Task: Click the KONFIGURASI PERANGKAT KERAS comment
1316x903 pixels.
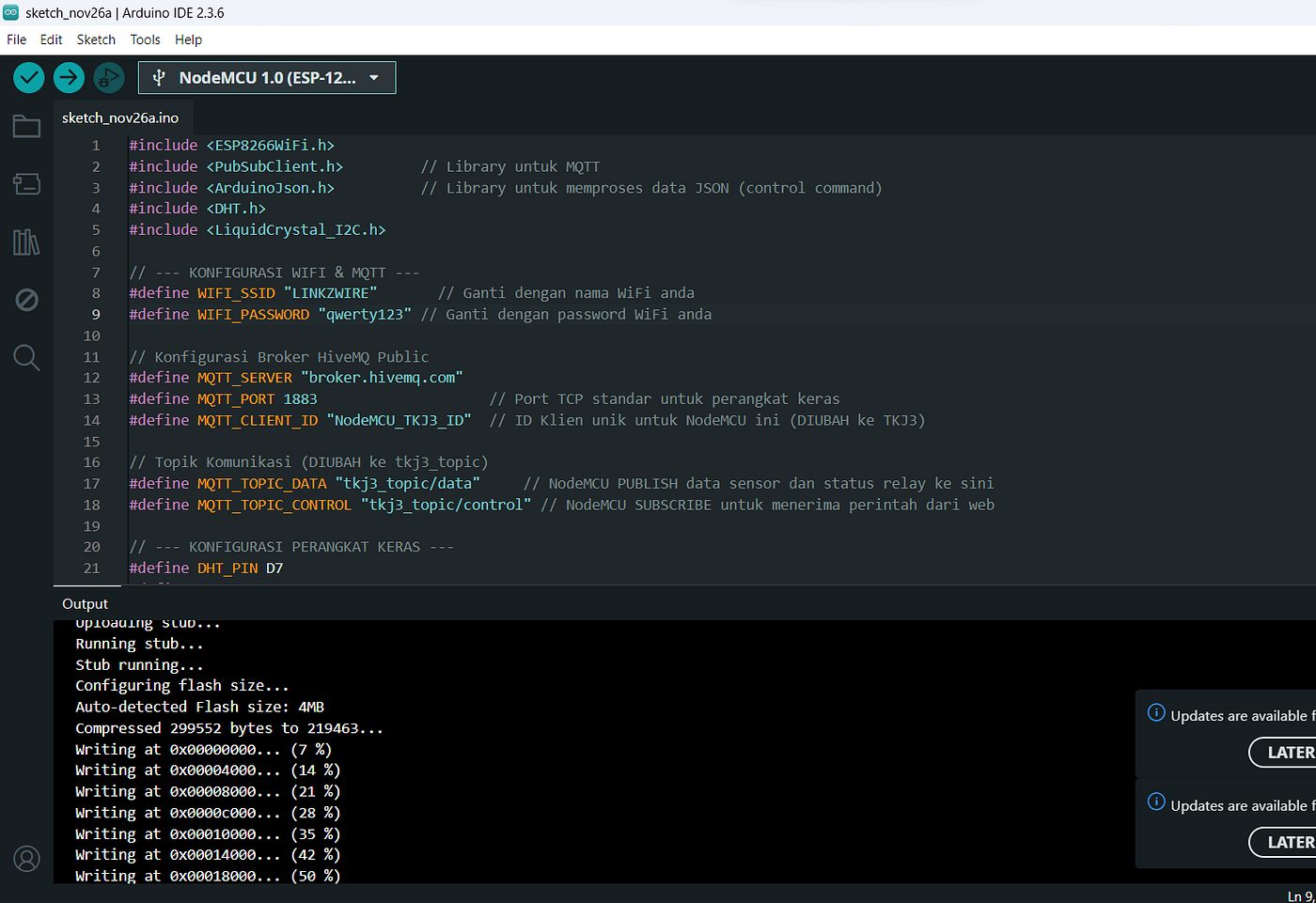Action: [x=291, y=547]
